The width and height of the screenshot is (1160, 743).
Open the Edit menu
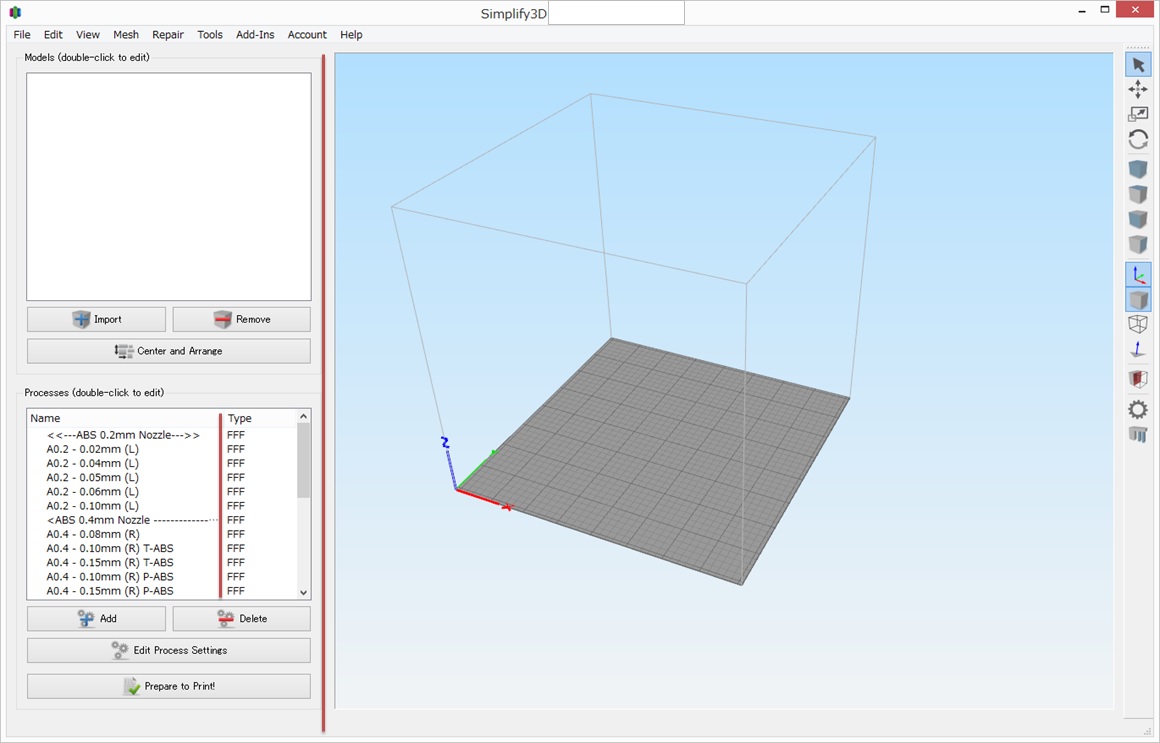[x=53, y=35]
